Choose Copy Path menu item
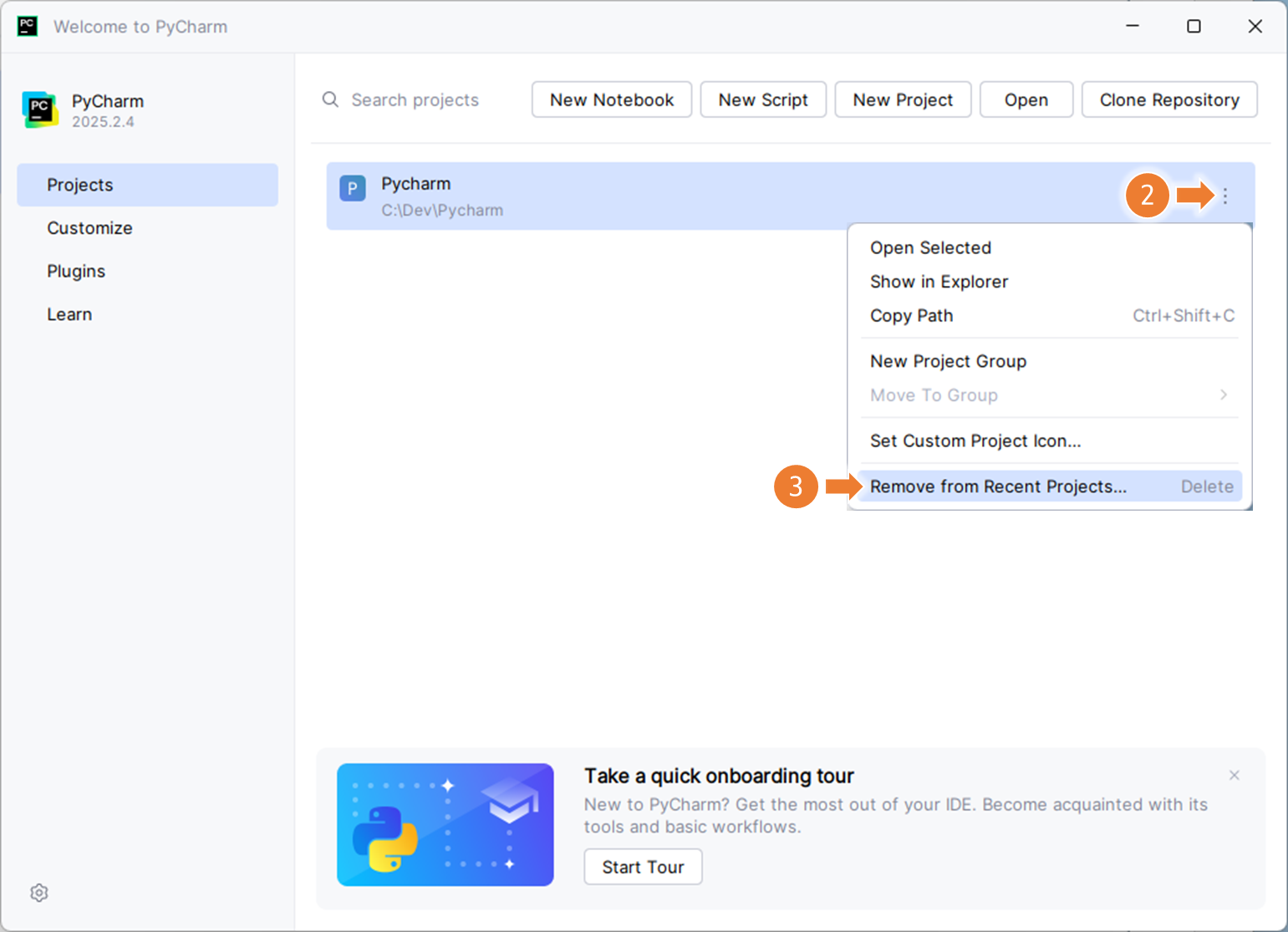The image size is (1288, 932). 1051,316
